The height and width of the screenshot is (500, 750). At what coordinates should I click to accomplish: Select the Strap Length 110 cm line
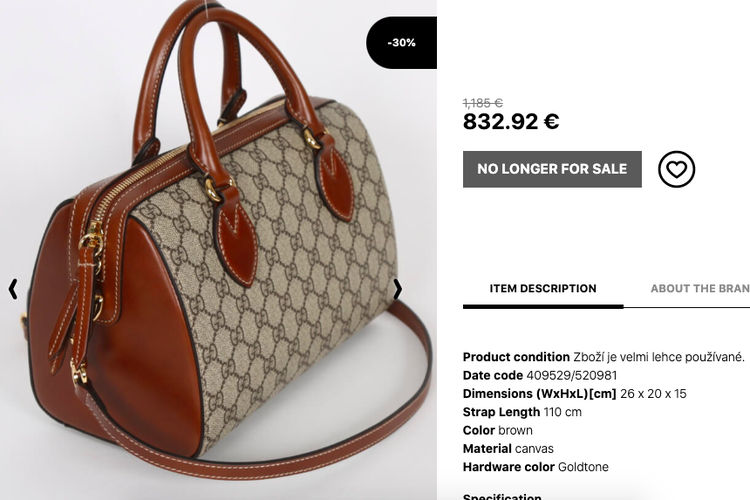[x=522, y=412]
